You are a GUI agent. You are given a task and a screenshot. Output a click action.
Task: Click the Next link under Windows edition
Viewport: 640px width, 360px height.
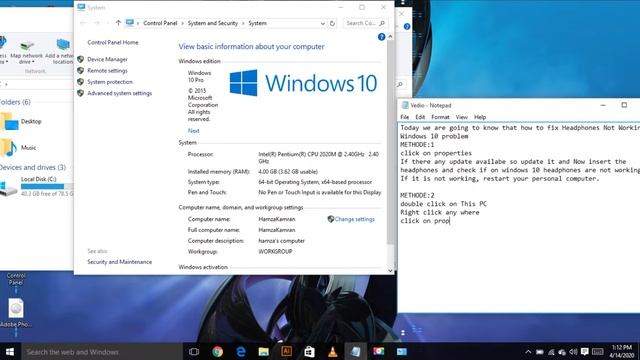193,131
